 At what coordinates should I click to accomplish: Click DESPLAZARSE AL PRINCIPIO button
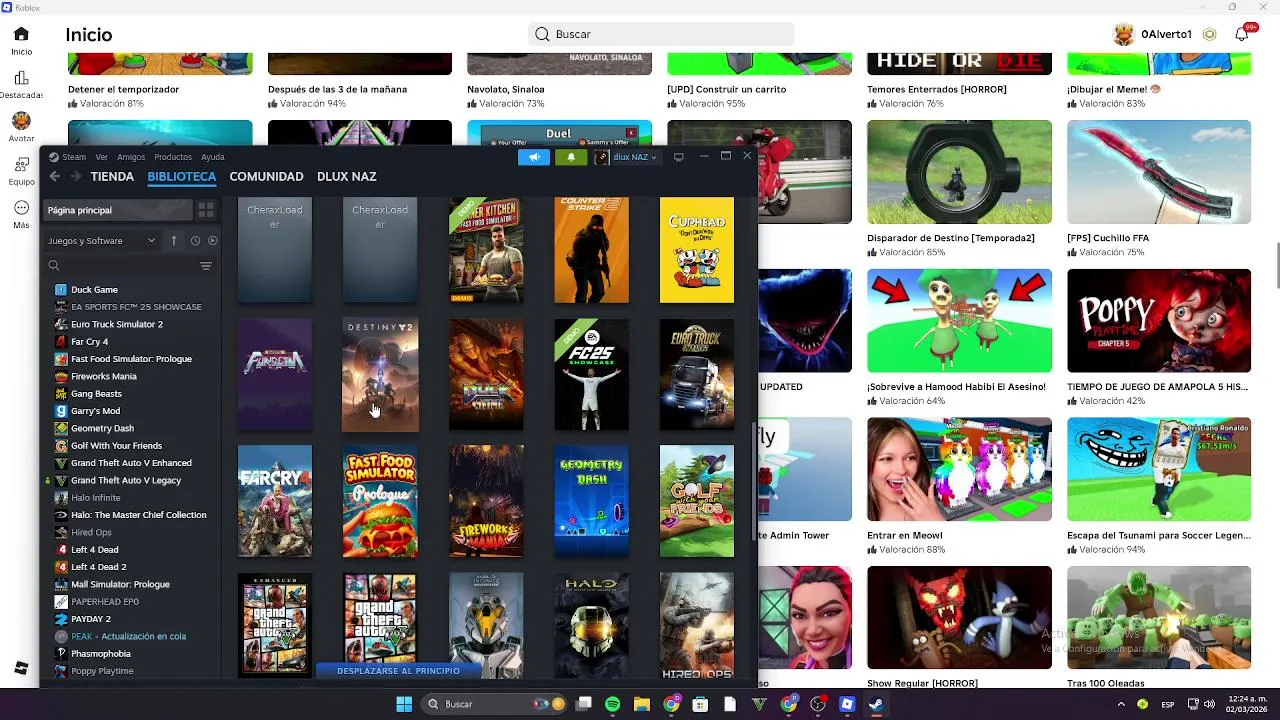click(399, 671)
